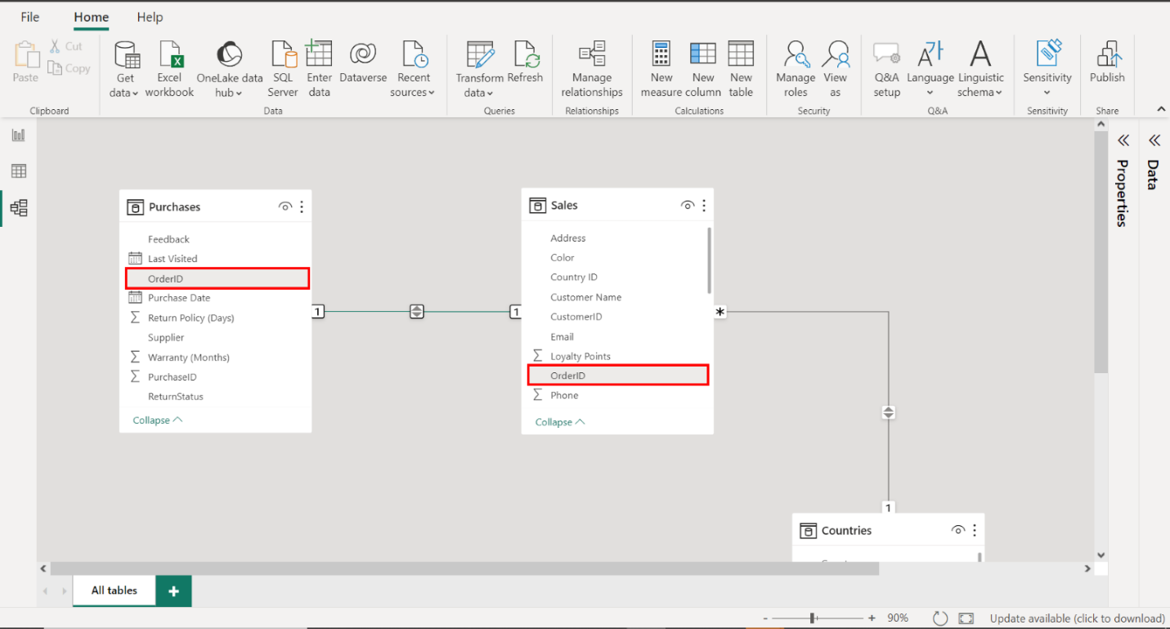
Task: Add a new layout tab with plus button
Action: click(174, 591)
